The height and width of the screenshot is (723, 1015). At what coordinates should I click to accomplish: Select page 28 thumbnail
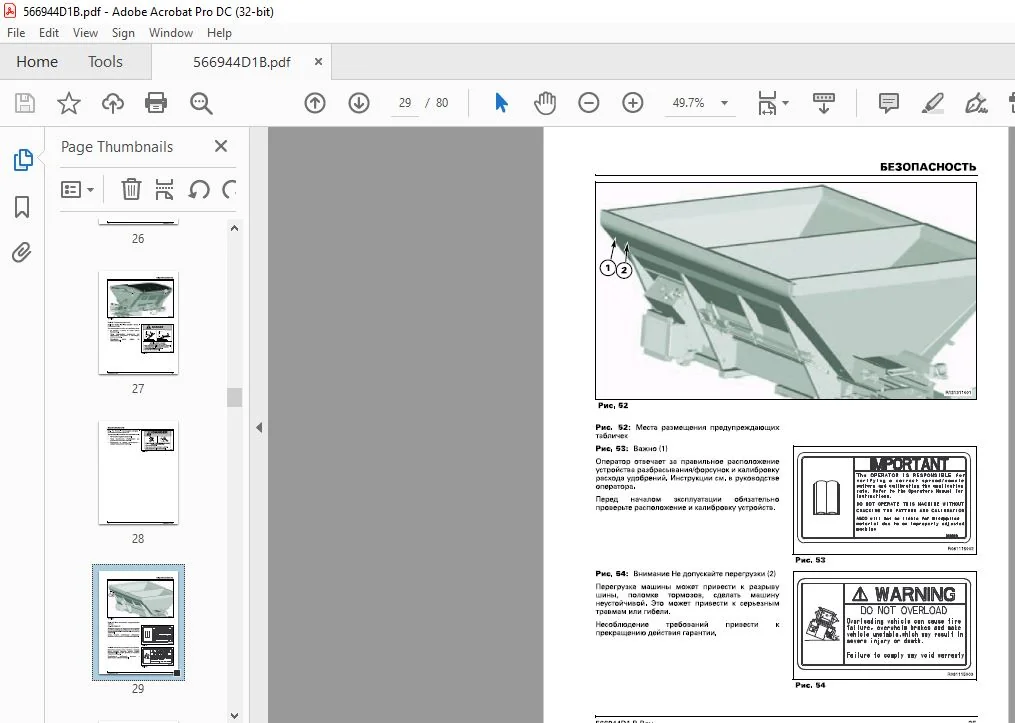(138, 473)
